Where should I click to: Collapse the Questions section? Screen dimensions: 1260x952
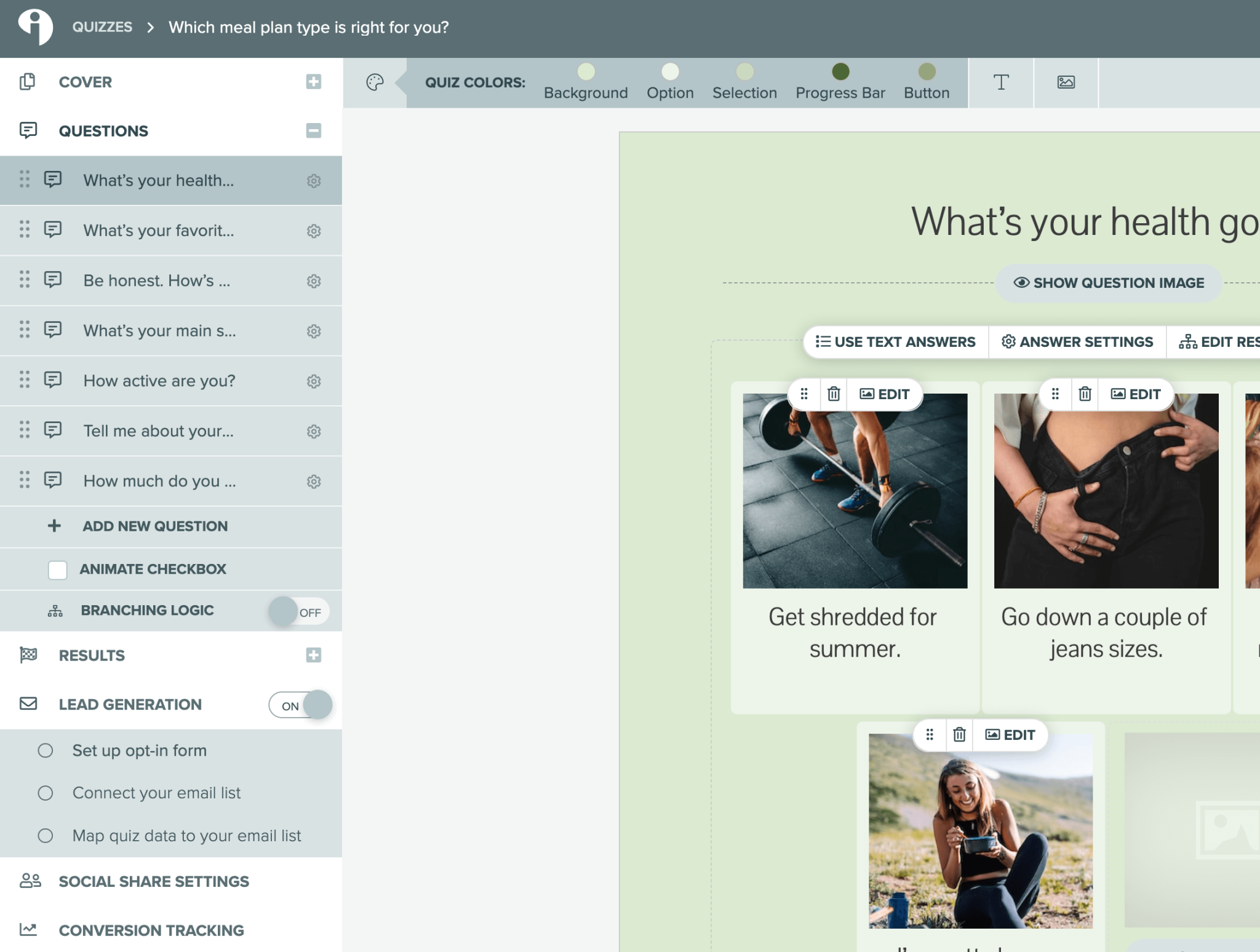pyautogui.click(x=314, y=130)
